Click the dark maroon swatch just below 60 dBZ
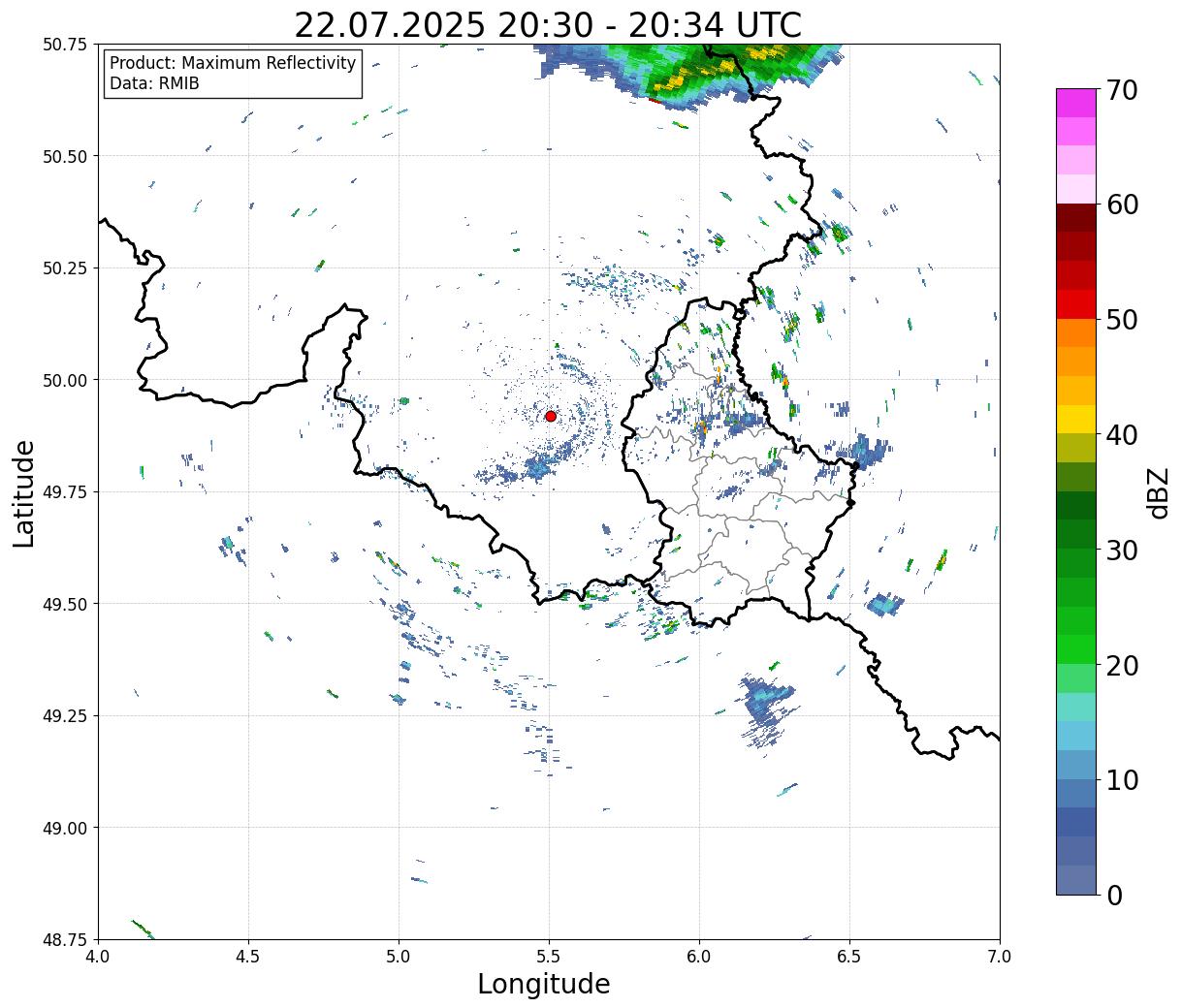 pyautogui.click(x=1076, y=217)
